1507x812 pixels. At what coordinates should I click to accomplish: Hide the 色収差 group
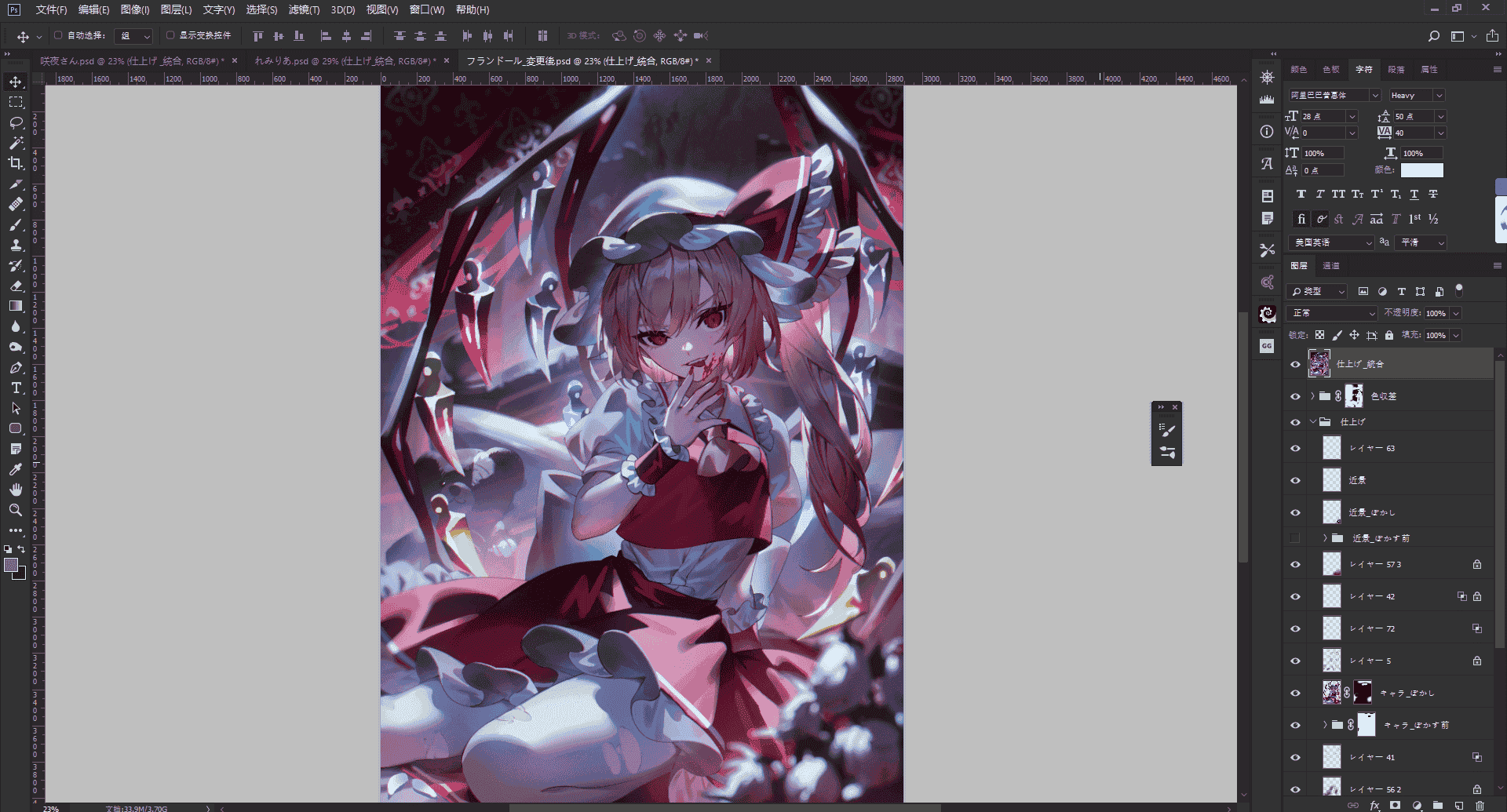(x=1295, y=396)
